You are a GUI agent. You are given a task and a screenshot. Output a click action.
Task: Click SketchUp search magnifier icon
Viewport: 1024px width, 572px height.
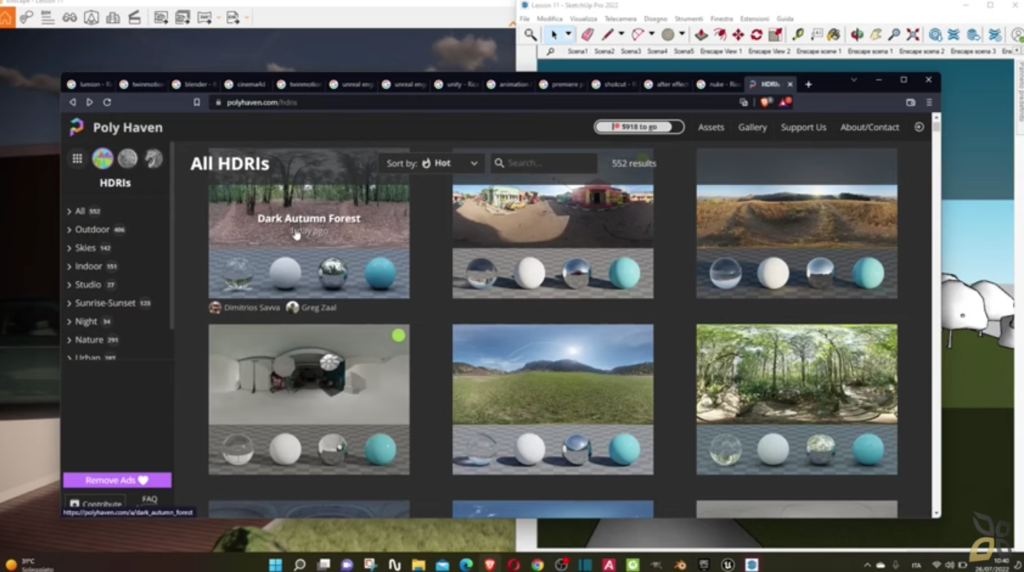530,35
